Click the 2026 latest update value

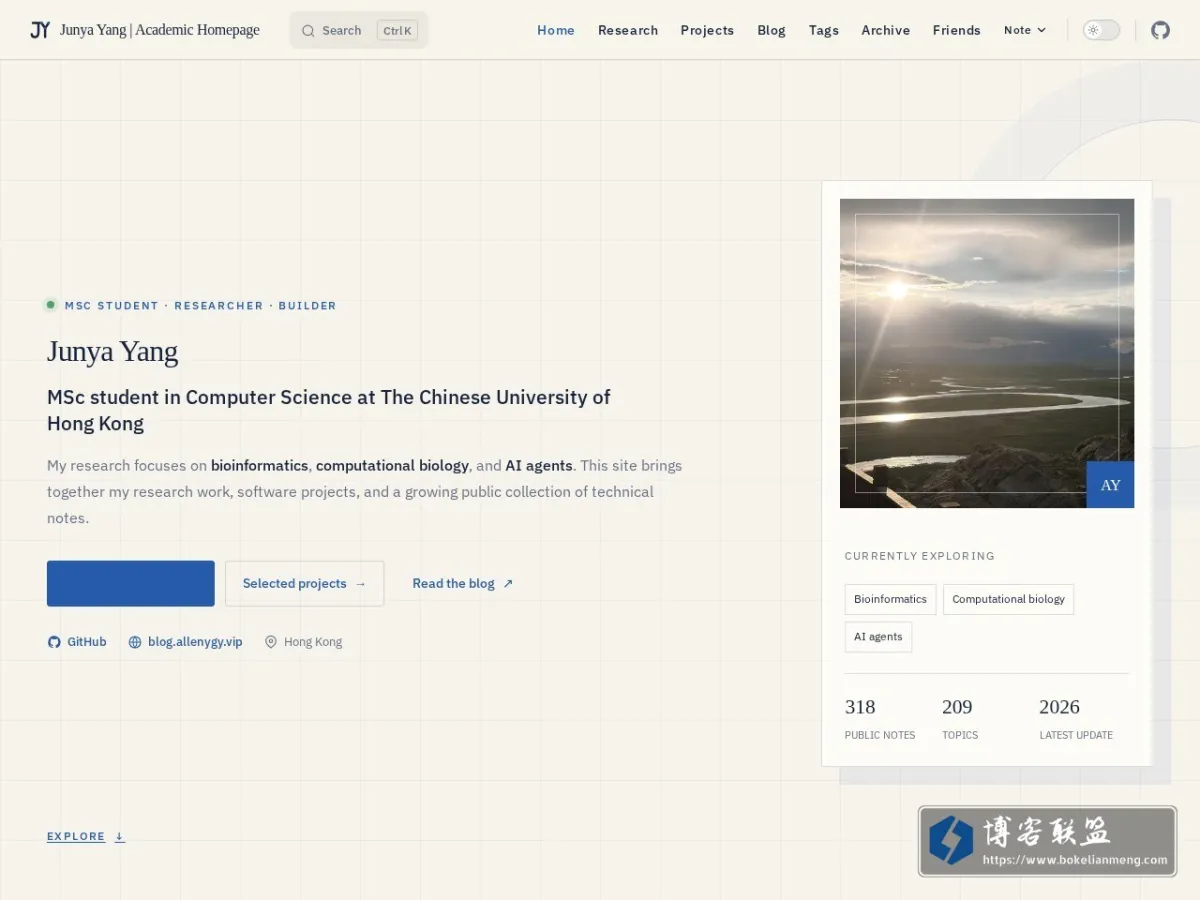point(1059,707)
